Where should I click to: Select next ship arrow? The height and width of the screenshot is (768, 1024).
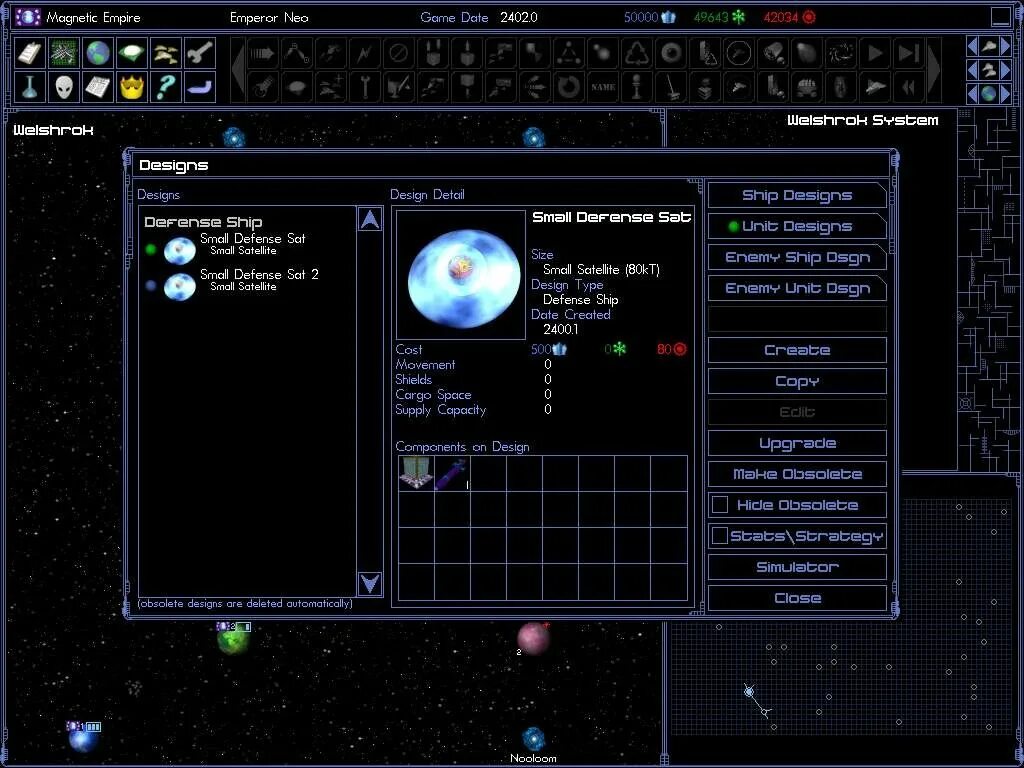pyautogui.click(x=1006, y=46)
